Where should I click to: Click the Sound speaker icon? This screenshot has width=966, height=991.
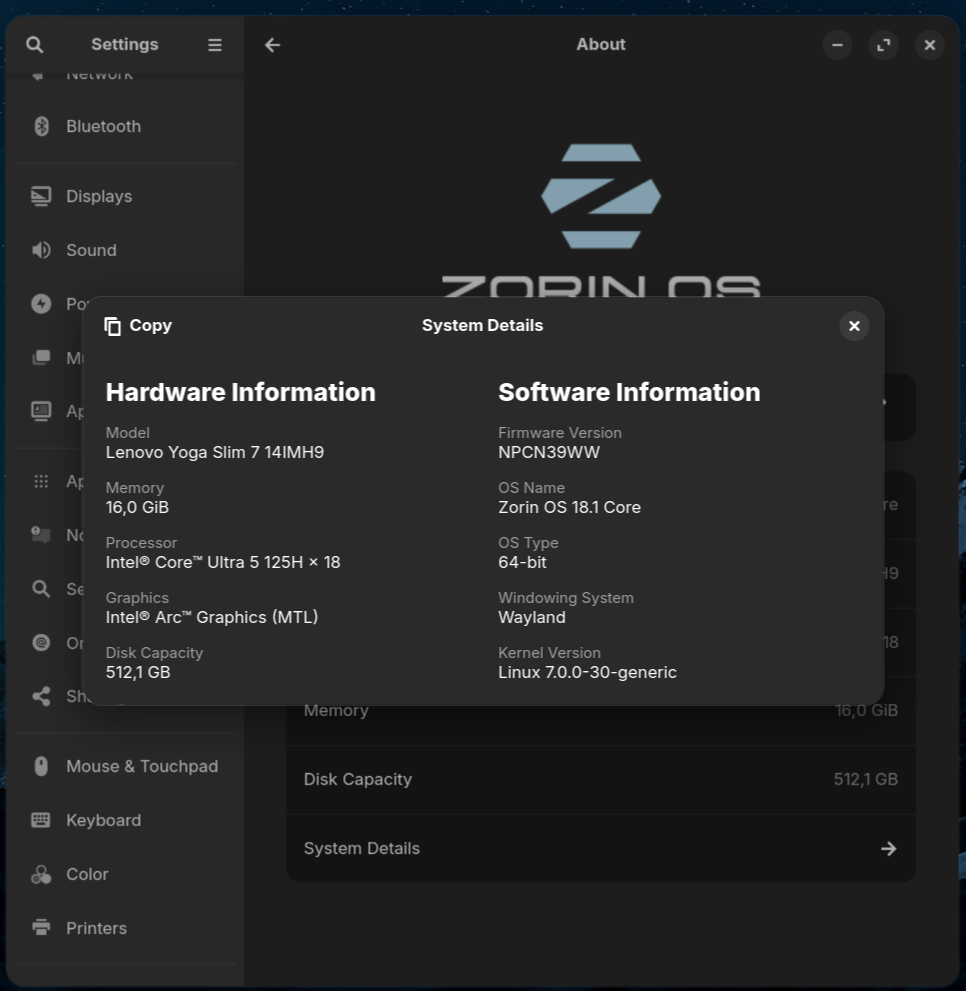(x=41, y=250)
